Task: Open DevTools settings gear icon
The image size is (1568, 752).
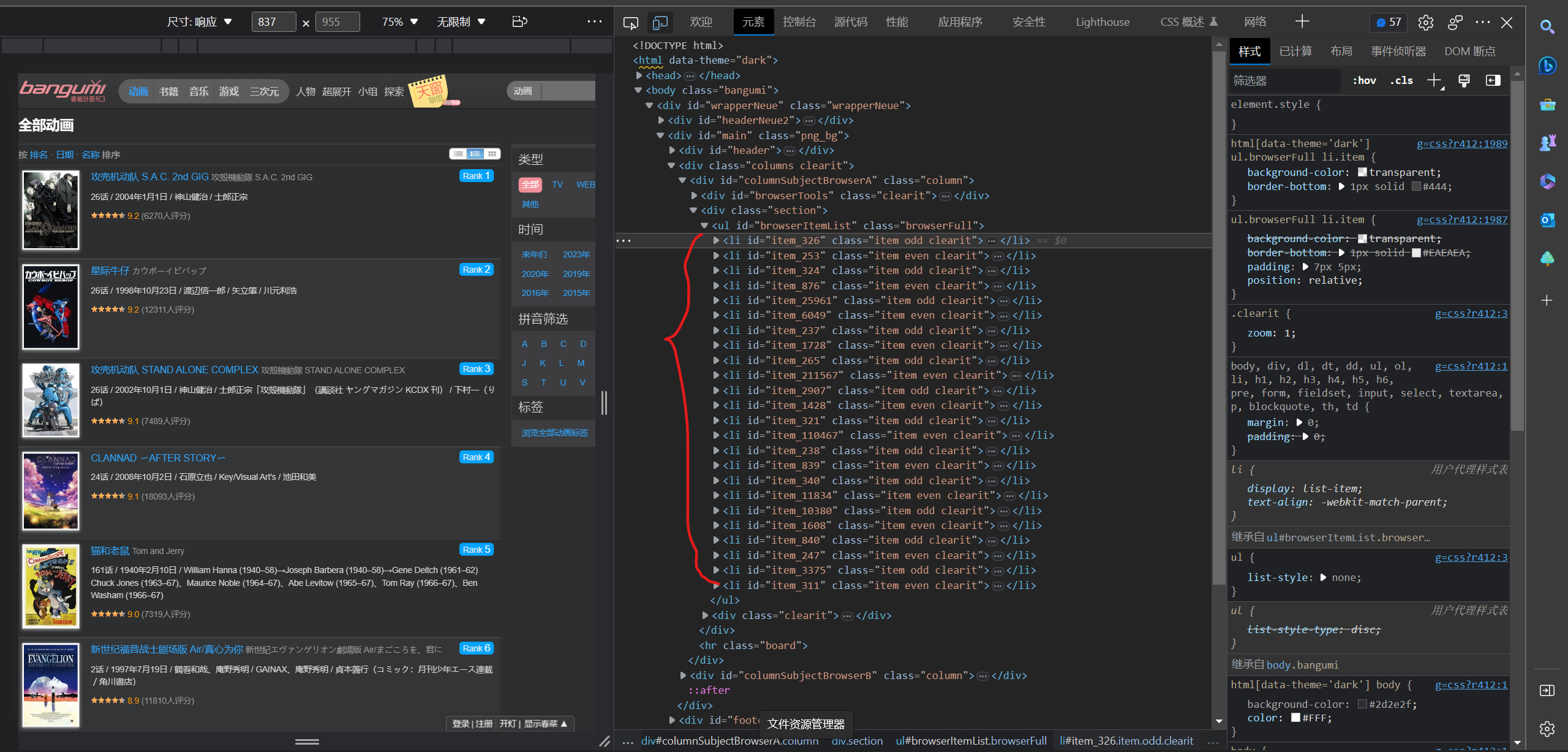Action: coord(1425,23)
